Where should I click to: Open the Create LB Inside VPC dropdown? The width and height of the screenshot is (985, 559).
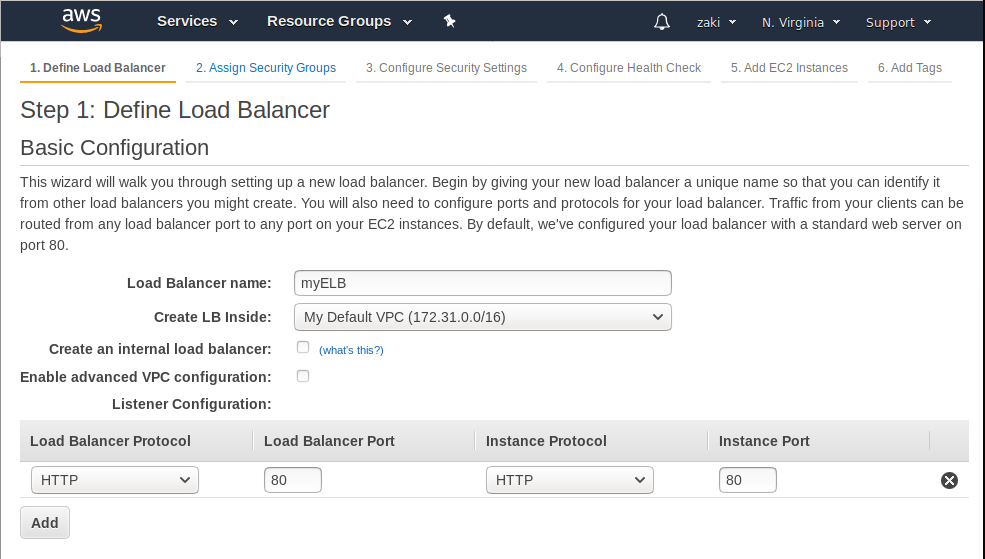(482, 317)
